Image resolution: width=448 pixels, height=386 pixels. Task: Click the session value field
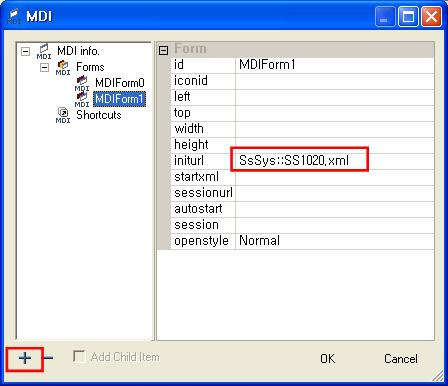click(335, 225)
